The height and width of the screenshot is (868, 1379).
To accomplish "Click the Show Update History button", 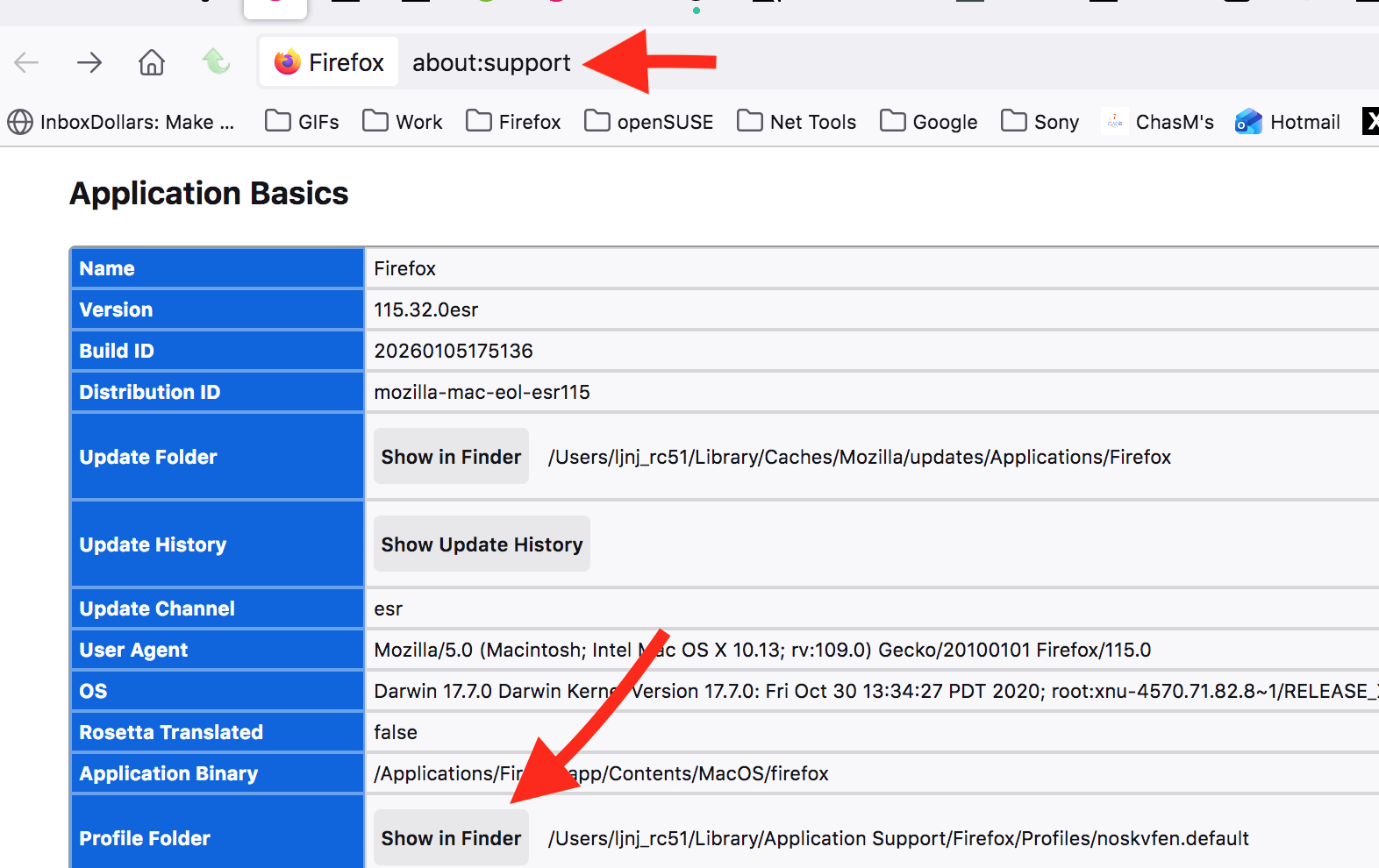I will (x=482, y=544).
